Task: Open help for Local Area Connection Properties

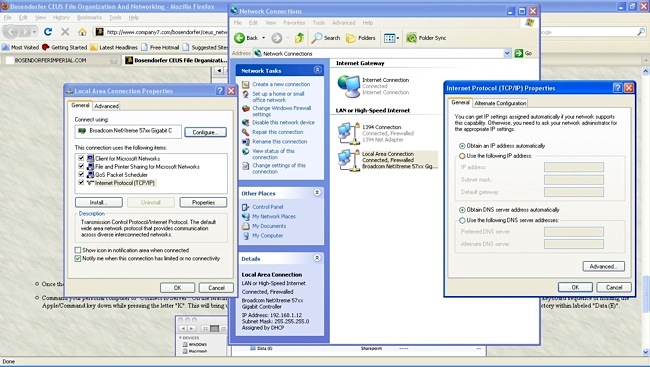Action: 220,91
